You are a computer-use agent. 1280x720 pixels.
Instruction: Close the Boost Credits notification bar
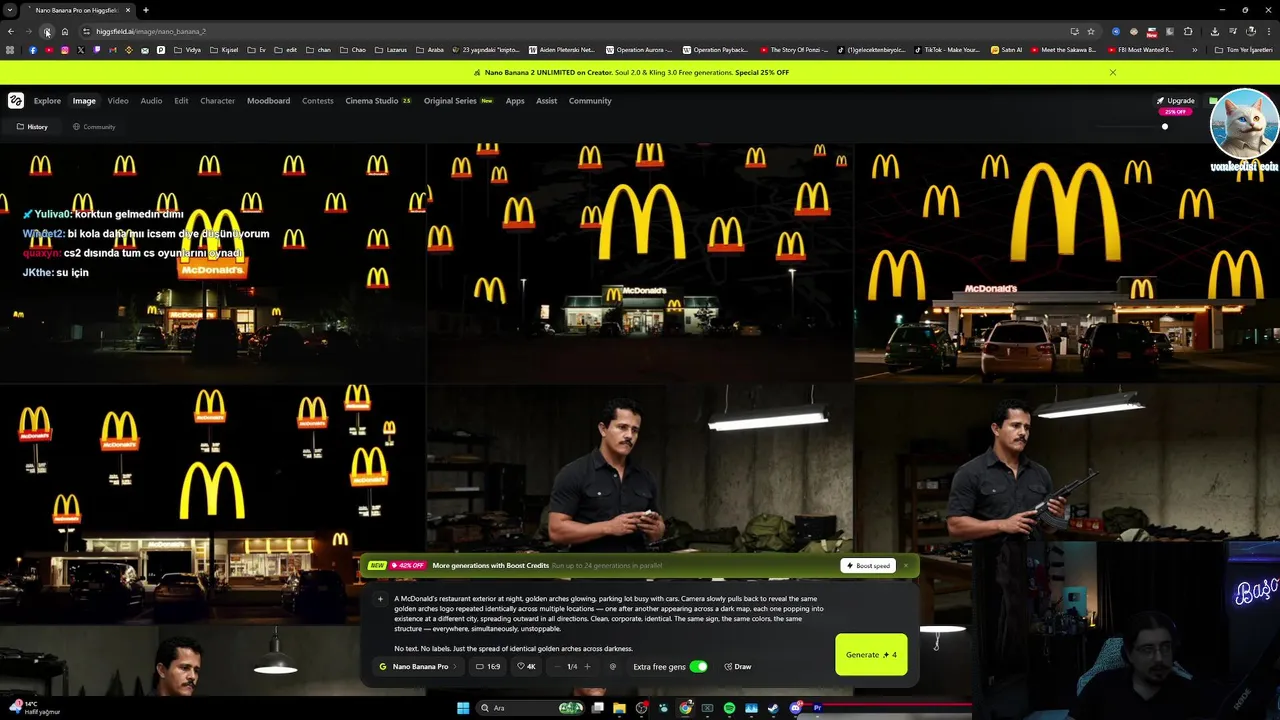[906, 566]
